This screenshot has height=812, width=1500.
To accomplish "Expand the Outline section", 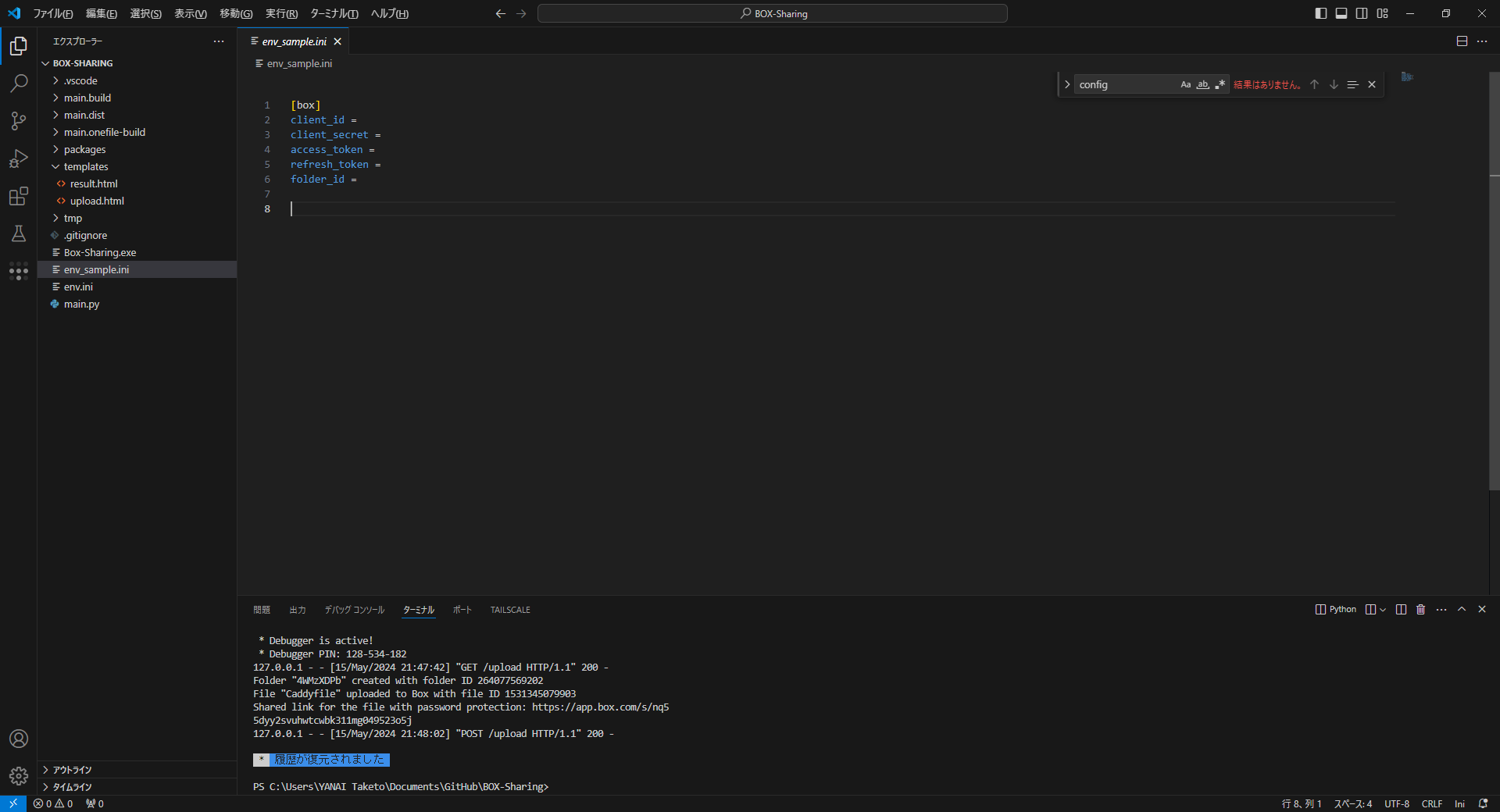I will pos(137,770).
